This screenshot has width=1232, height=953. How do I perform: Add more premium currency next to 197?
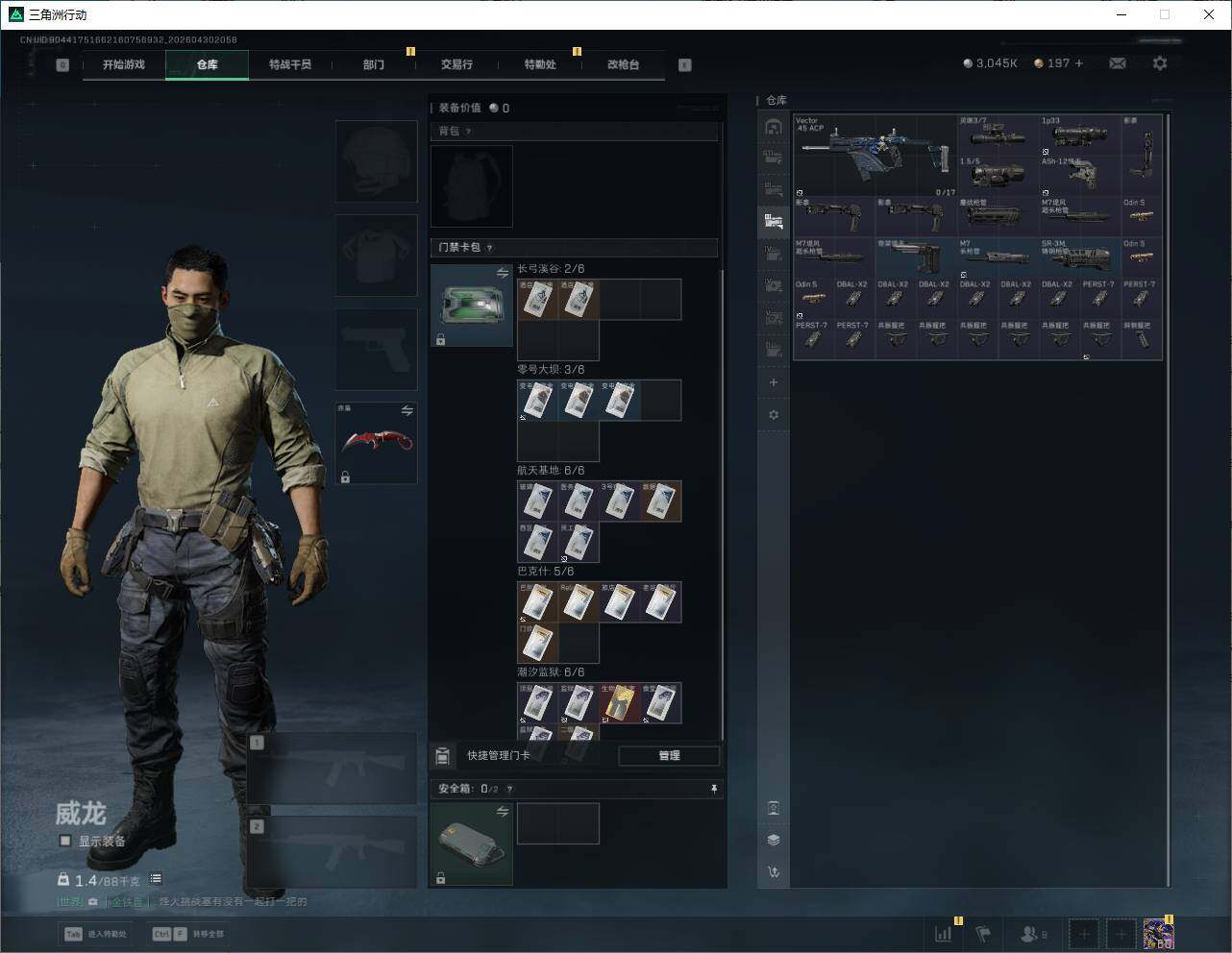[1079, 63]
